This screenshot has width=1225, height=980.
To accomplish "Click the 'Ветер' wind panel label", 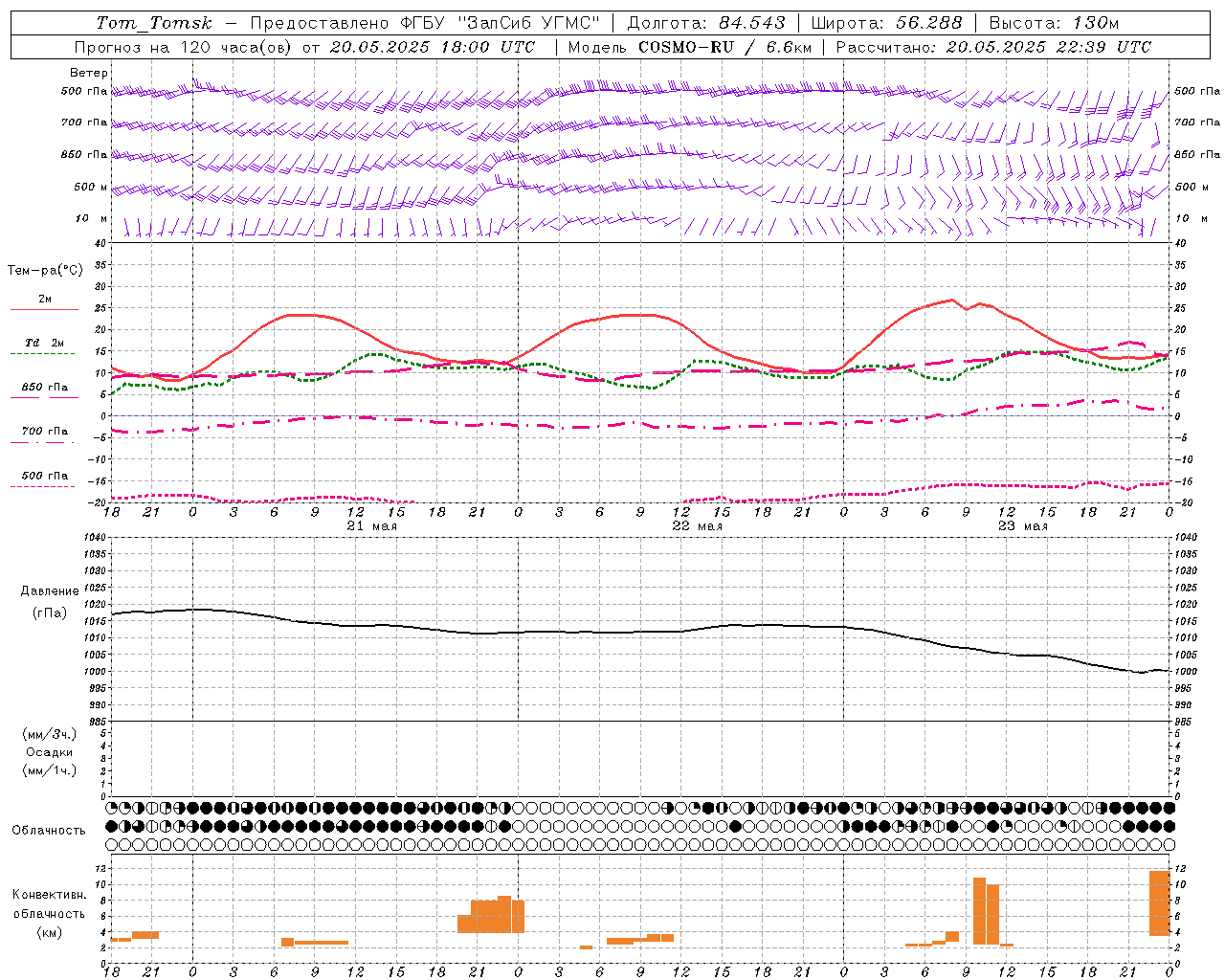I will [x=89, y=73].
